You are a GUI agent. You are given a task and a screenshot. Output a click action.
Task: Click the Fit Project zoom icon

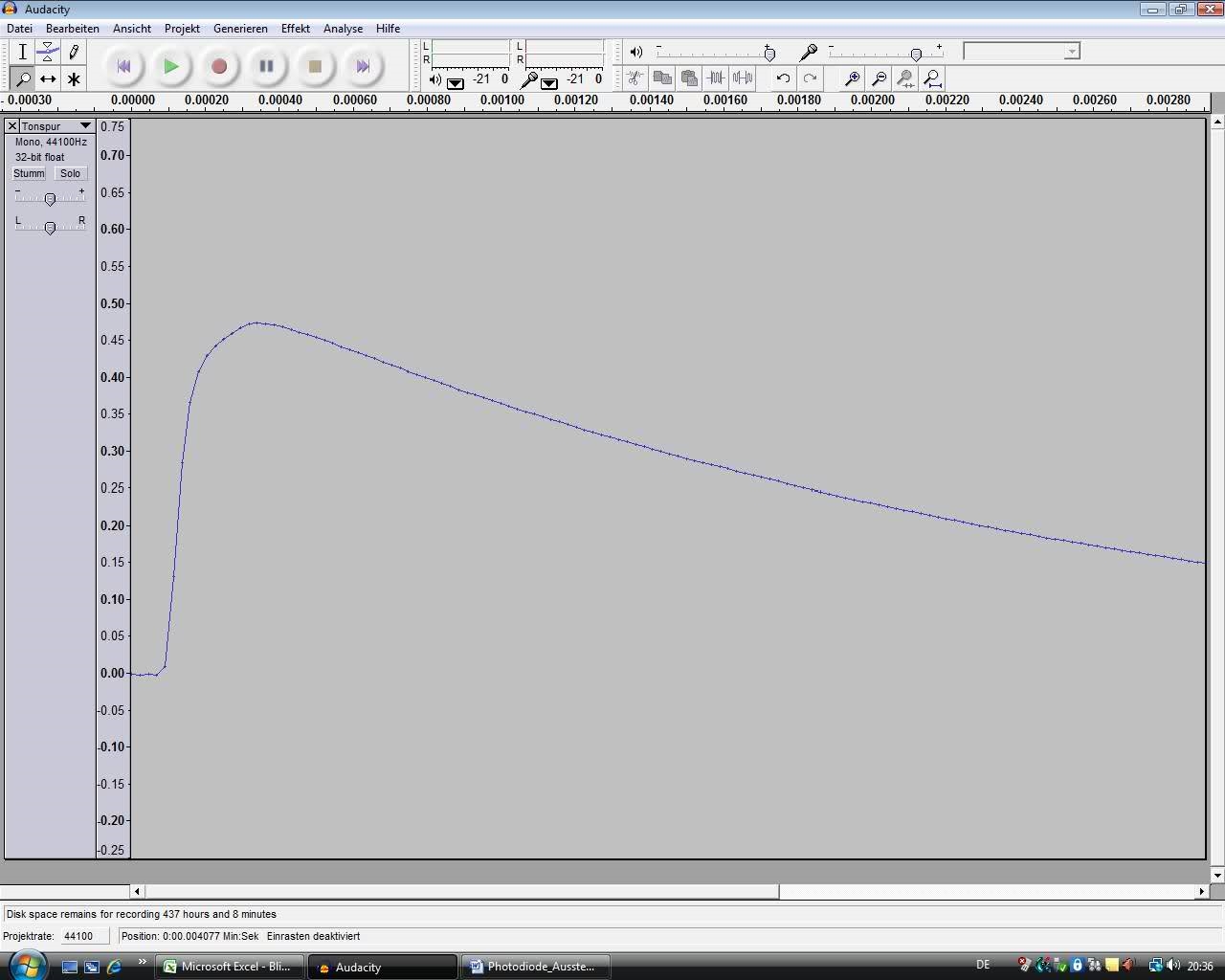click(x=932, y=78)
